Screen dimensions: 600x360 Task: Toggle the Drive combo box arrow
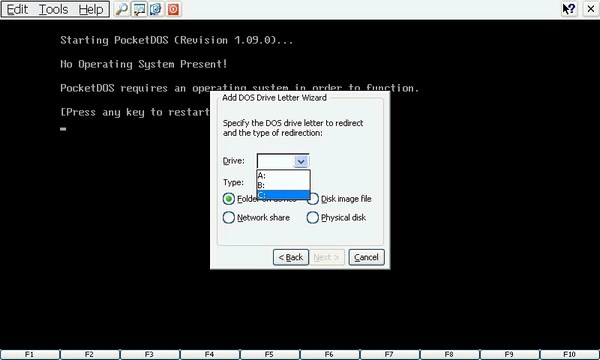(x=301, y=161)
